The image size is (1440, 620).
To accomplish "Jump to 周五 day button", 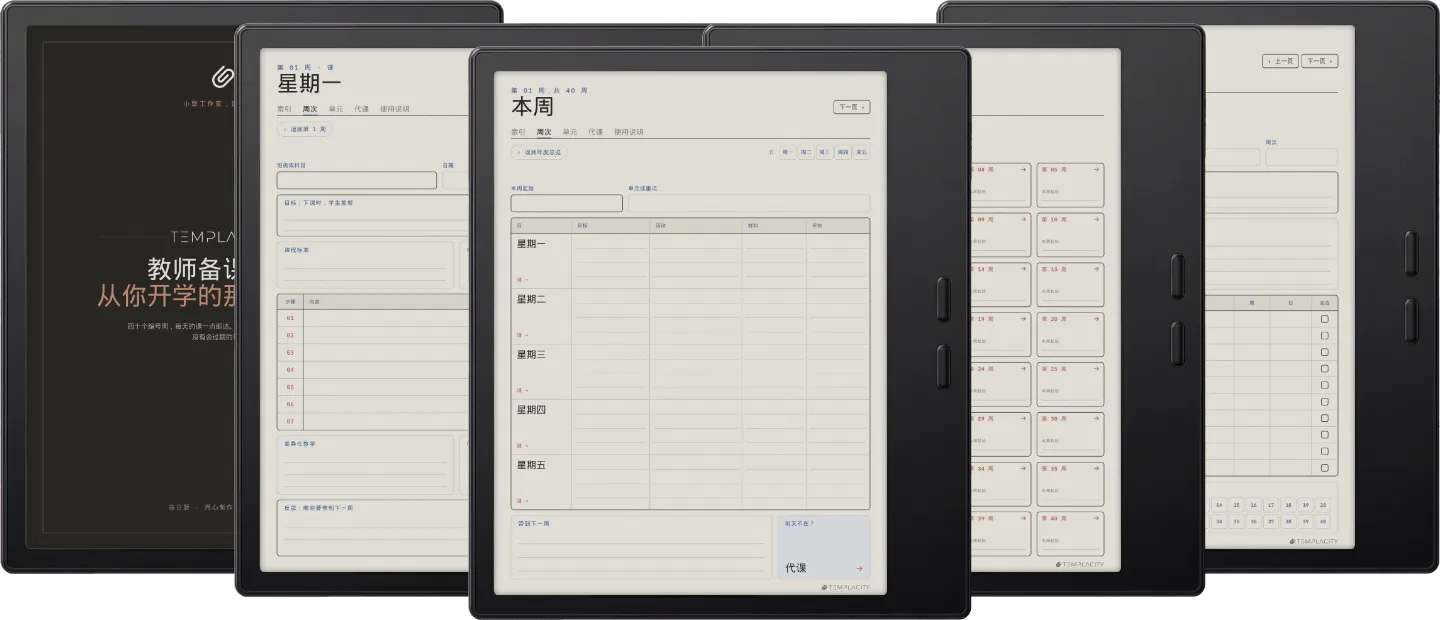I will pos(861,153).
